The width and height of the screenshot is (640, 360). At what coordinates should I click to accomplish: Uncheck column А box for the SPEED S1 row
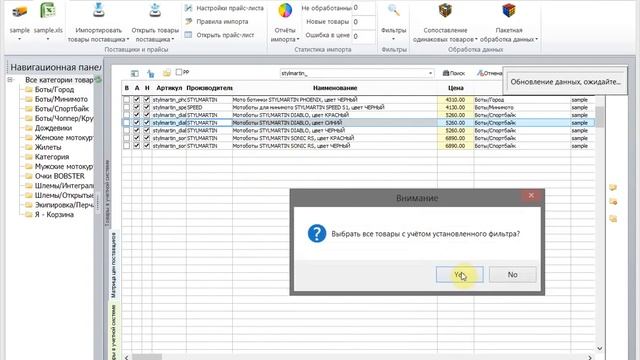pyautogui.click(x=137, y=107)
